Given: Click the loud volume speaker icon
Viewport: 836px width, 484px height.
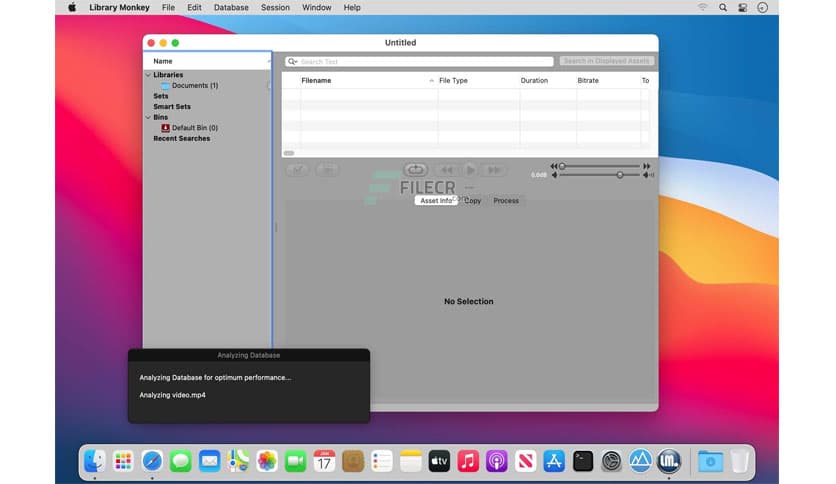Looking at the screenshot, I should tap(648, 175).
